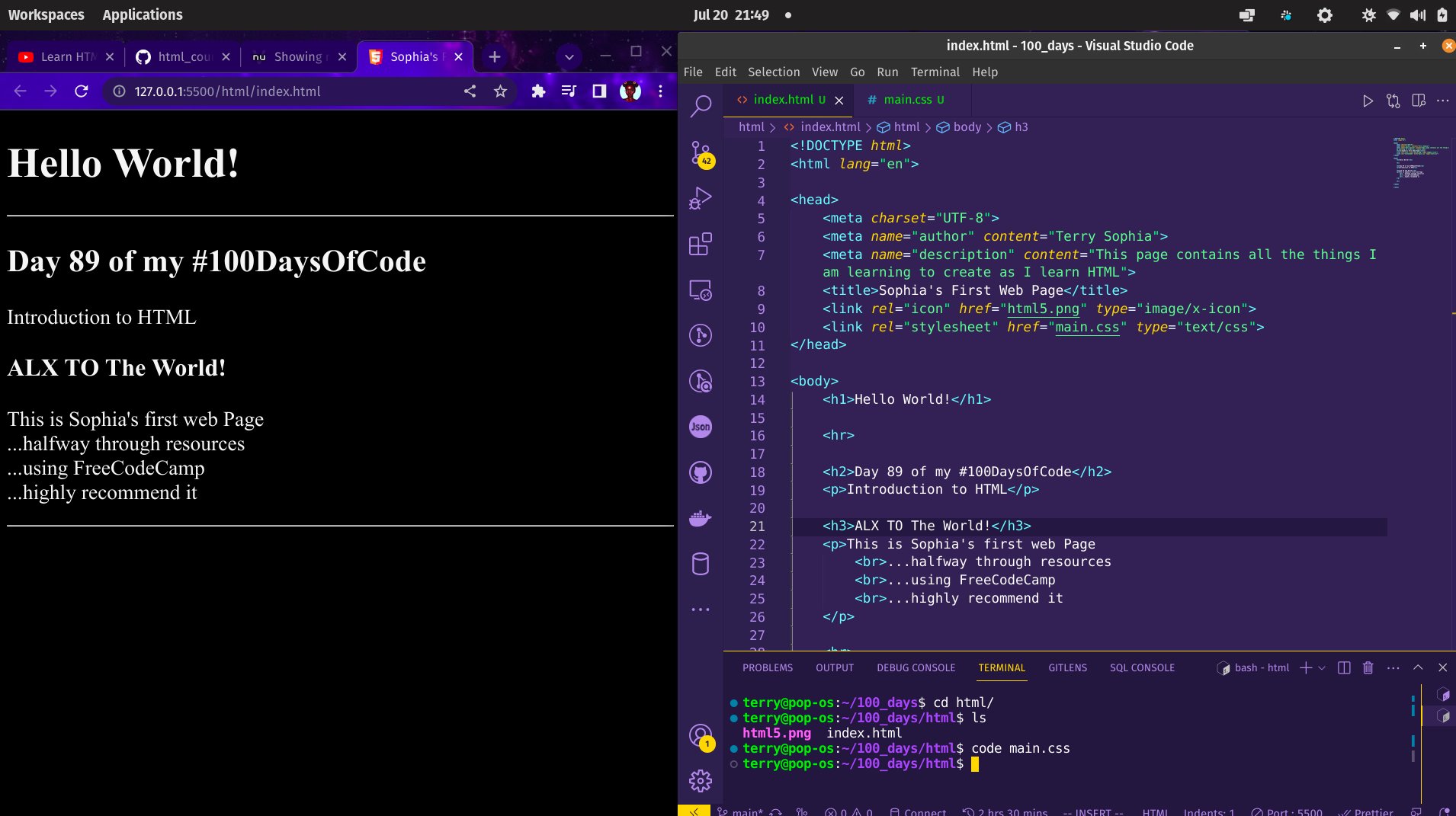This screenshot has height=816, width=1456.
Task: Open the Terminal menu
Action: tap(936, 72)
